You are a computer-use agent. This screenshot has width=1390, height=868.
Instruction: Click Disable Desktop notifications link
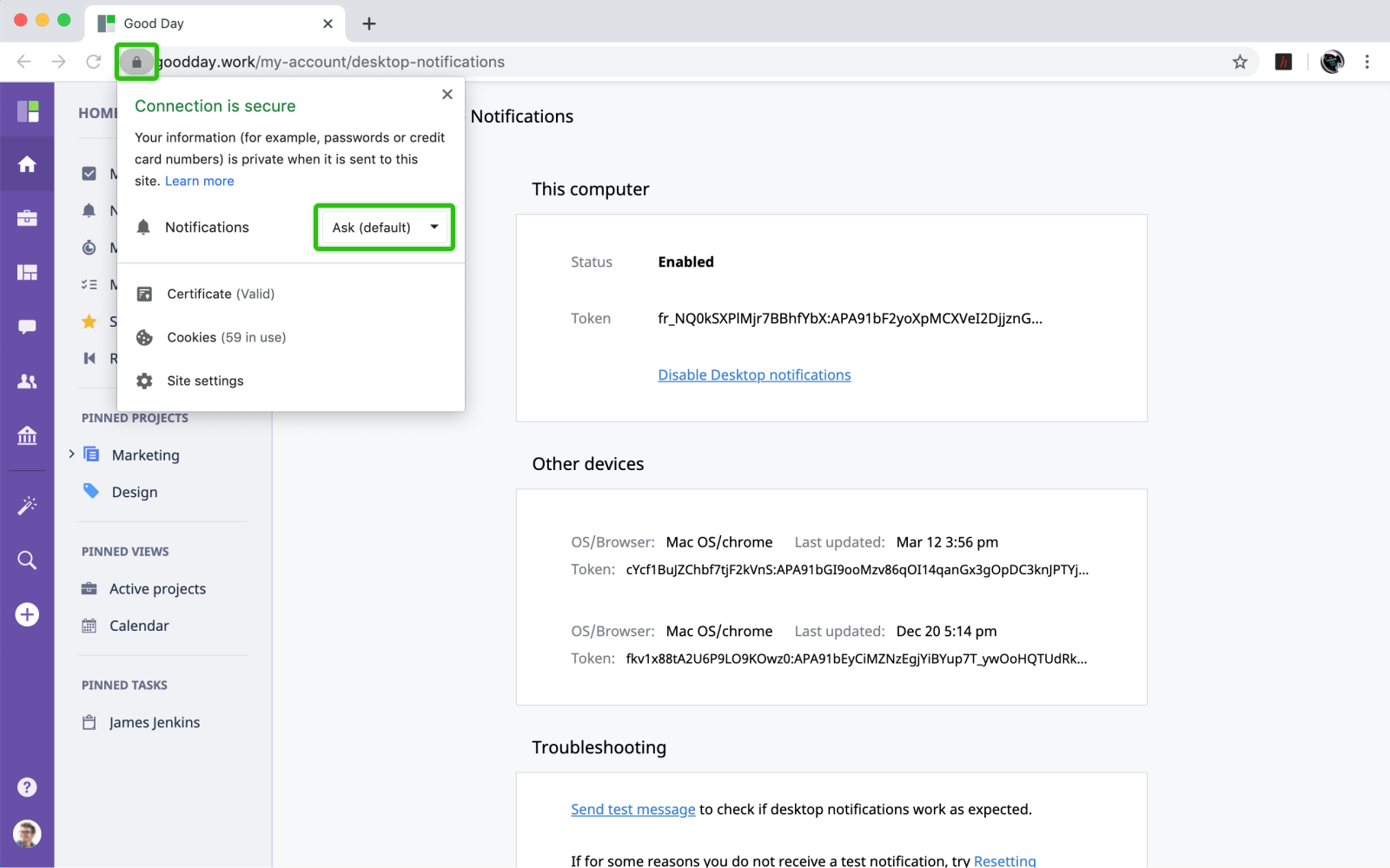click(x=754, y=375)
